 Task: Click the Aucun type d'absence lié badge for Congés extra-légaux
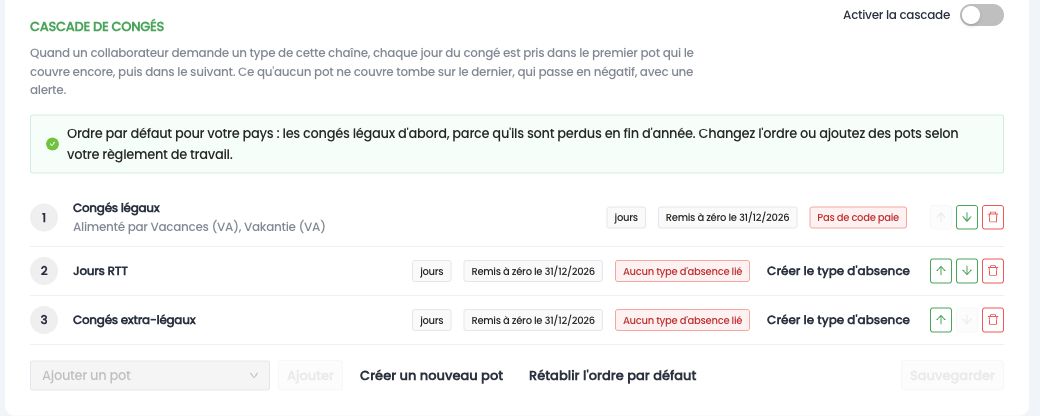click(682, 320)
